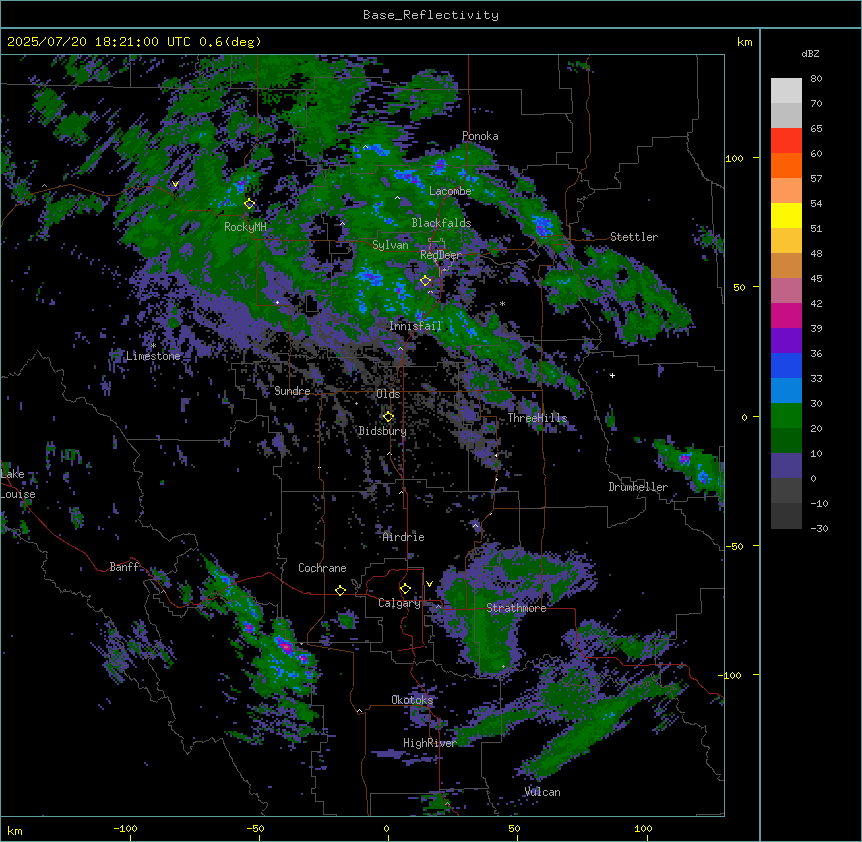Select the red 60-65 dBZ legend swatch
The width and height of the screenshot is (862, 842).
[x=786, y=141]
